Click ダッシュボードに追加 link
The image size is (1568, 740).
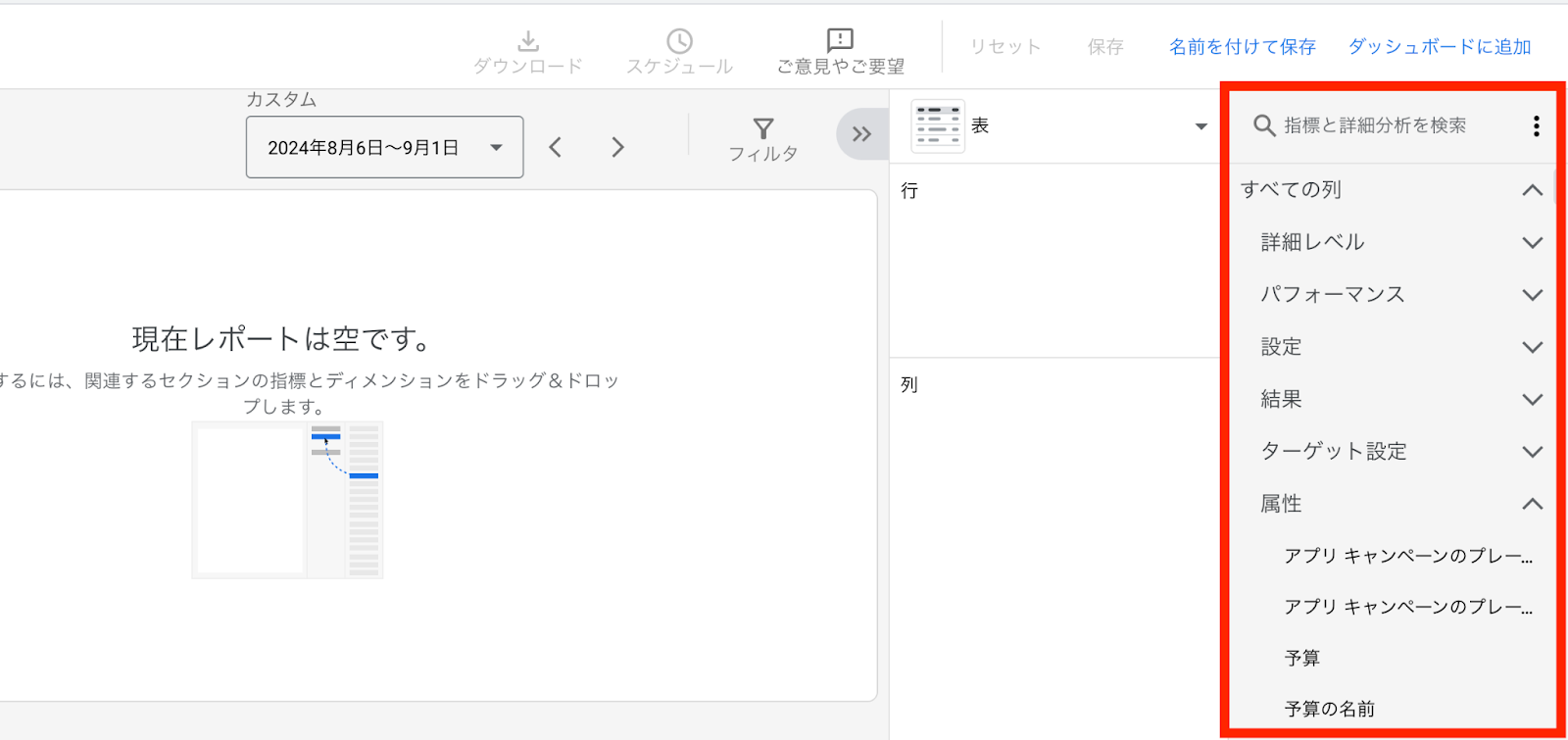1440,46
